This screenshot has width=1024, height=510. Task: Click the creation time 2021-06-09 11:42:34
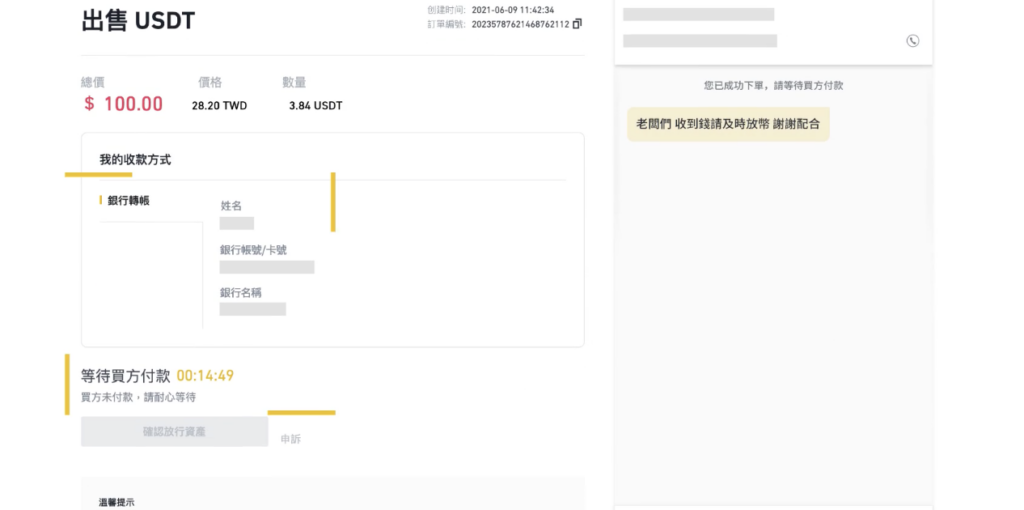513,10
